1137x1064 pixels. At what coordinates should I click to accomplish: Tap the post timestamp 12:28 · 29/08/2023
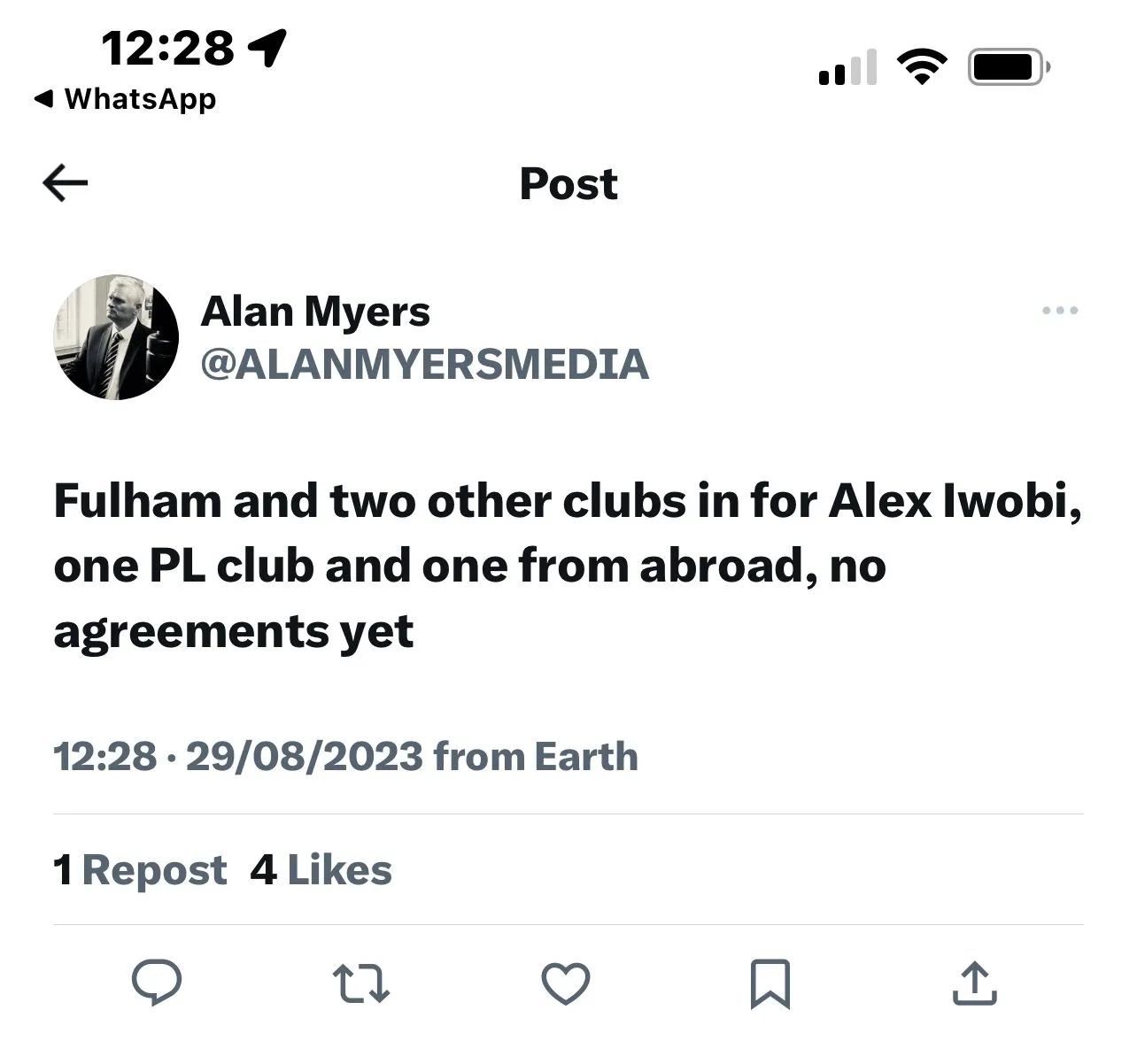(238, 757)
